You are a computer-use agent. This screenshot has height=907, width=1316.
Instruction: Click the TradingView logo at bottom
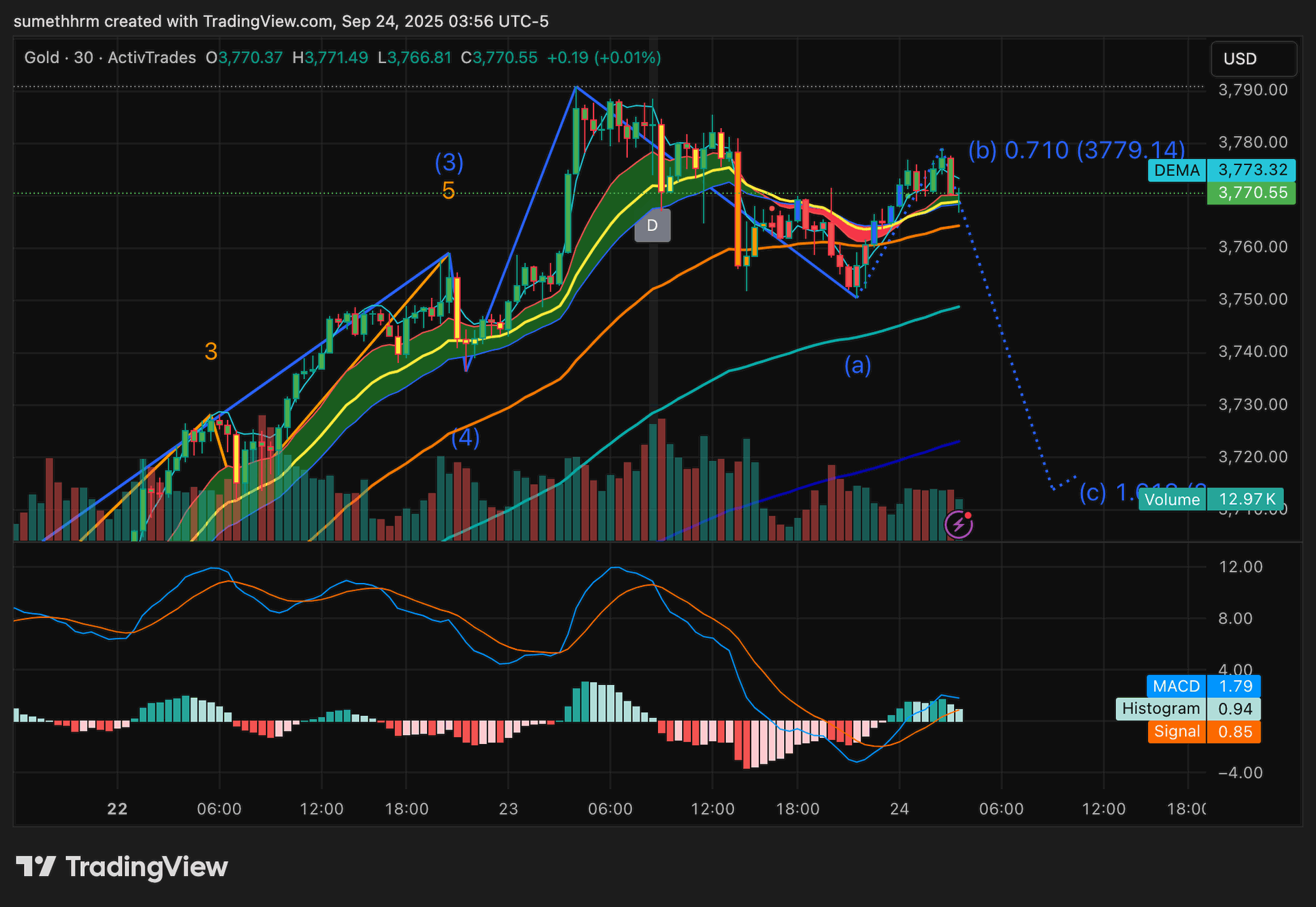[122, 867]
